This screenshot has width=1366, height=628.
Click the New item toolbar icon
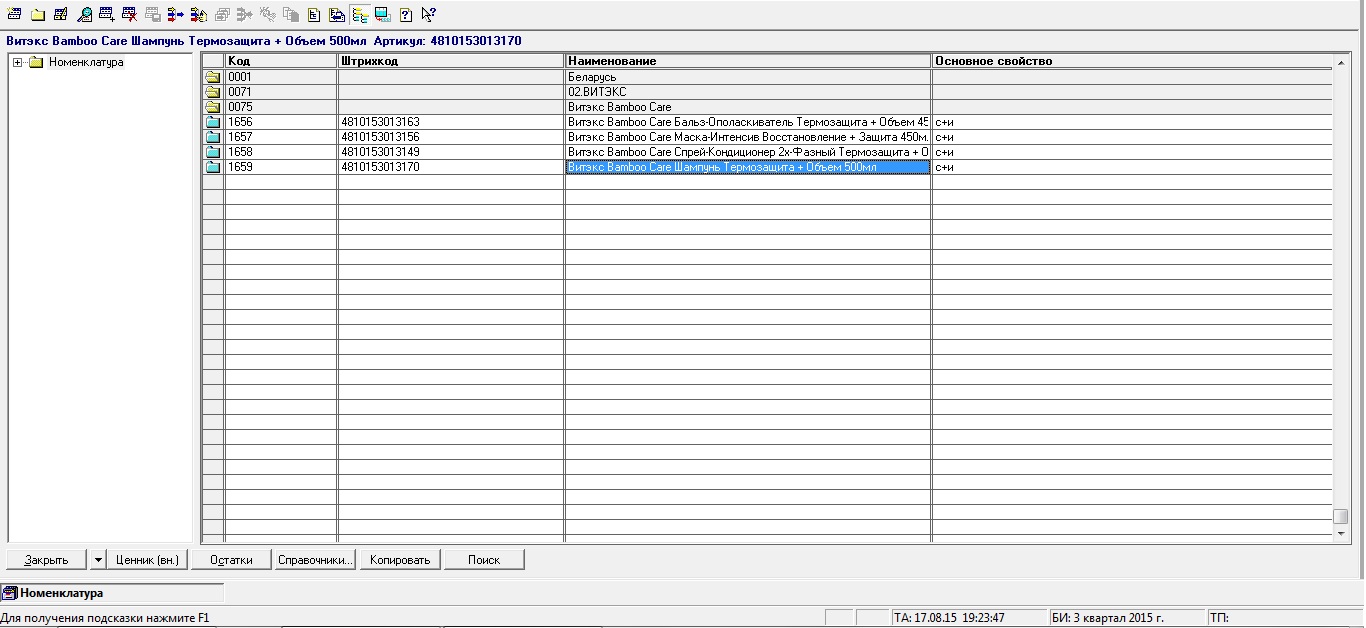pyautogui.click(x=14, y=15)
